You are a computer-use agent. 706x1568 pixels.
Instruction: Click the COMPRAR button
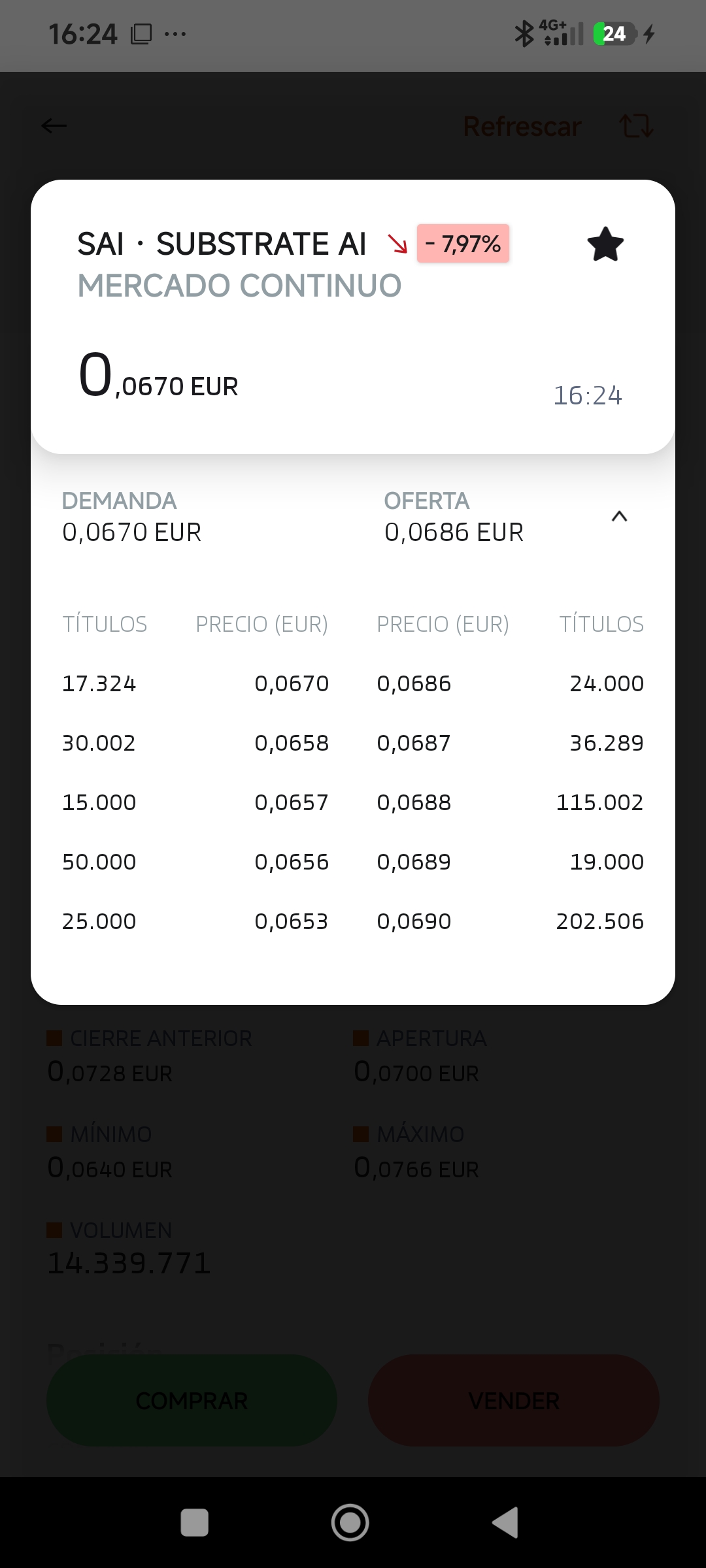(192, 1400)
